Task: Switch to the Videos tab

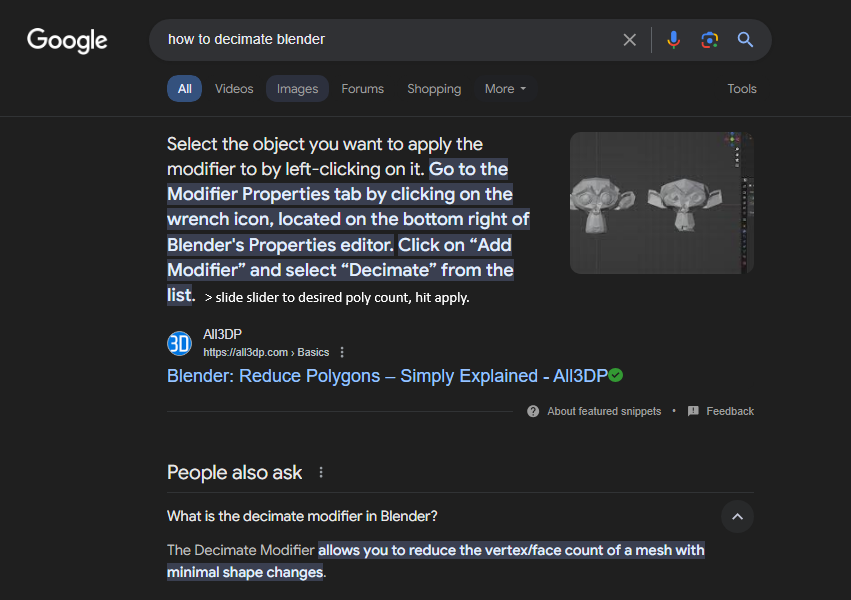Action: tap(234, 89)
